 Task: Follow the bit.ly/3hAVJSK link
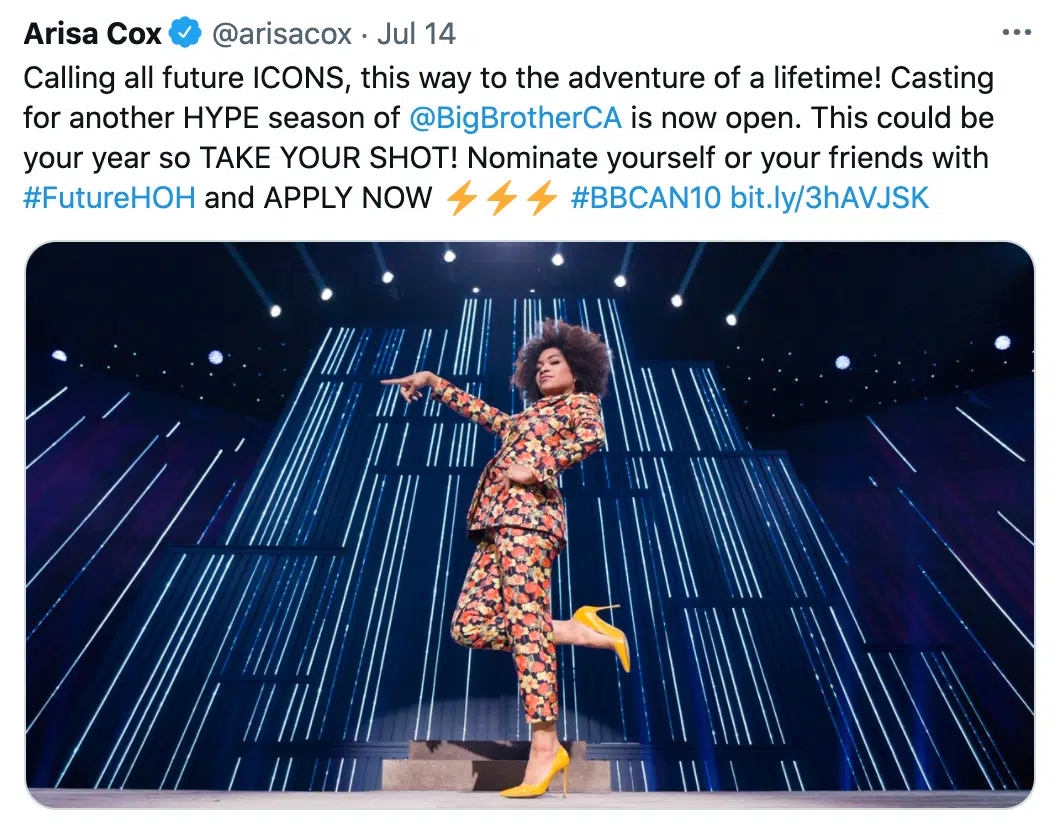coord(829,198)
